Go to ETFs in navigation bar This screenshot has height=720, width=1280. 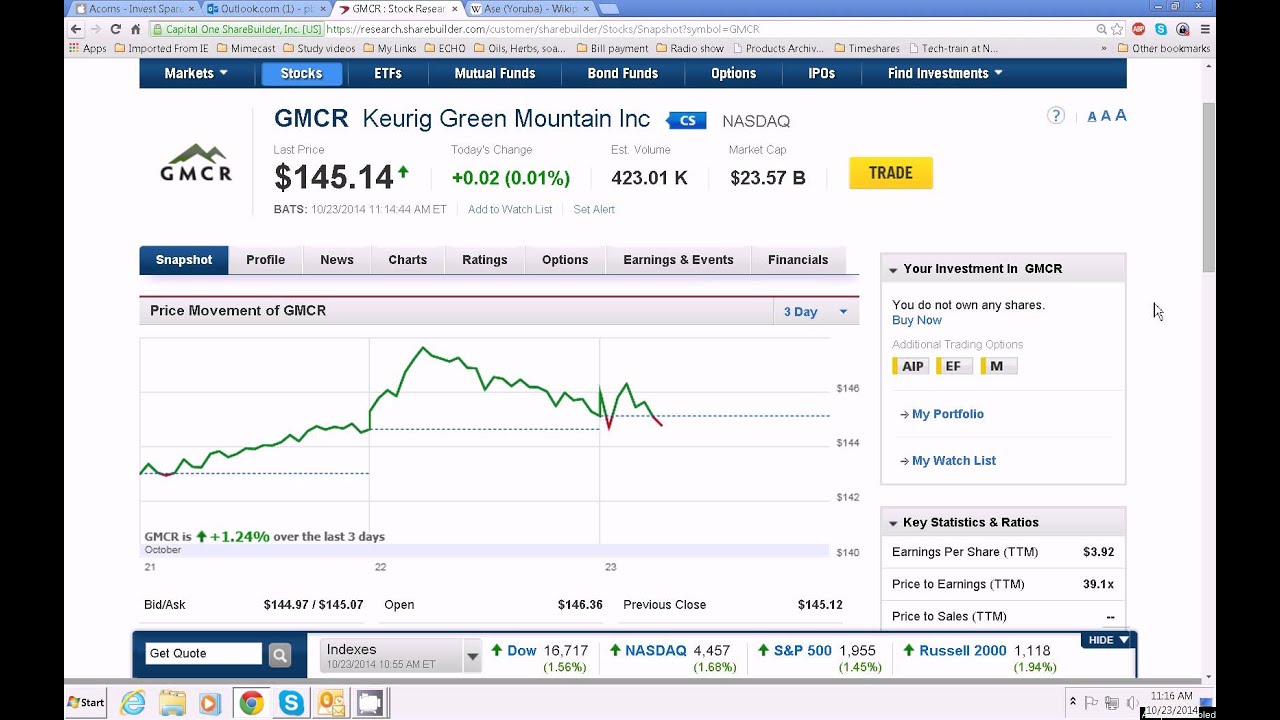[x=388, y=73]
